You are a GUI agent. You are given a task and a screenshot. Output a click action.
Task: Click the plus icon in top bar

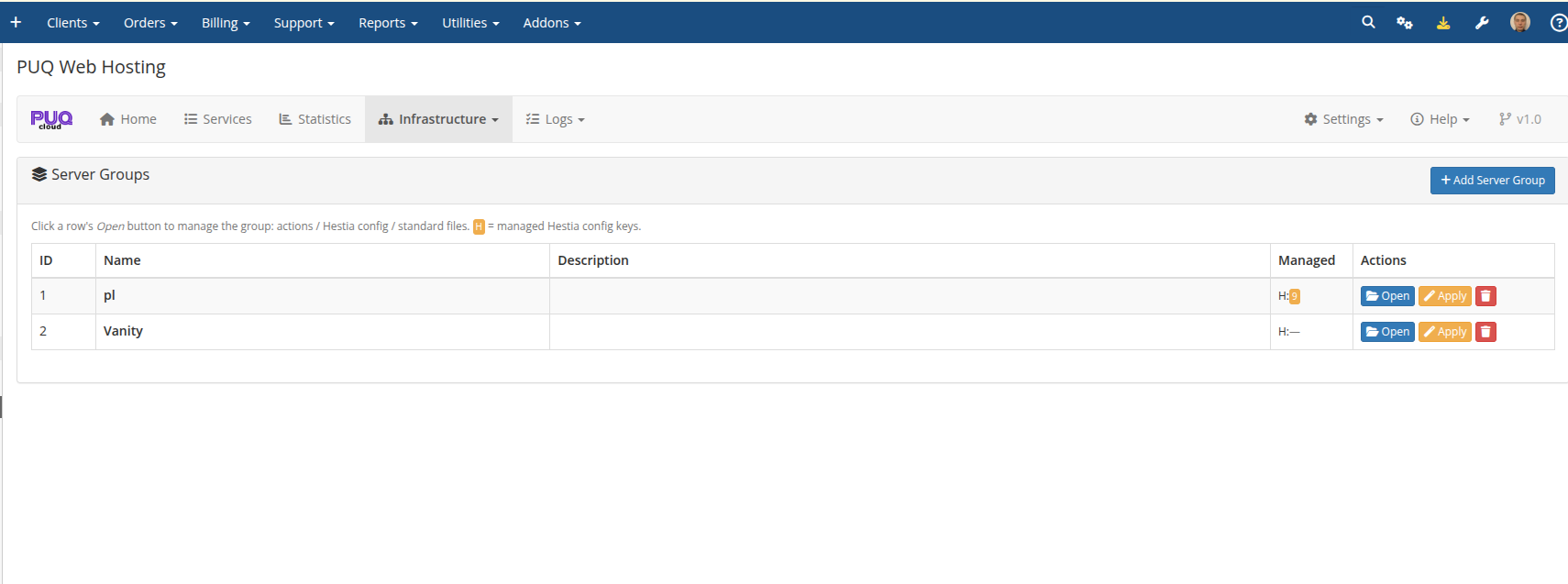click(16, 22)
